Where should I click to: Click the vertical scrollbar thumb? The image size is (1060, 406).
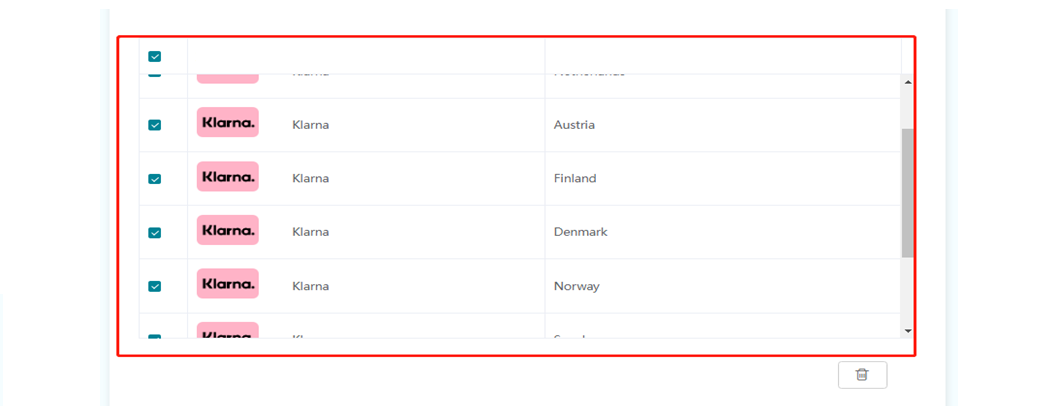click(x=908, y=193)
